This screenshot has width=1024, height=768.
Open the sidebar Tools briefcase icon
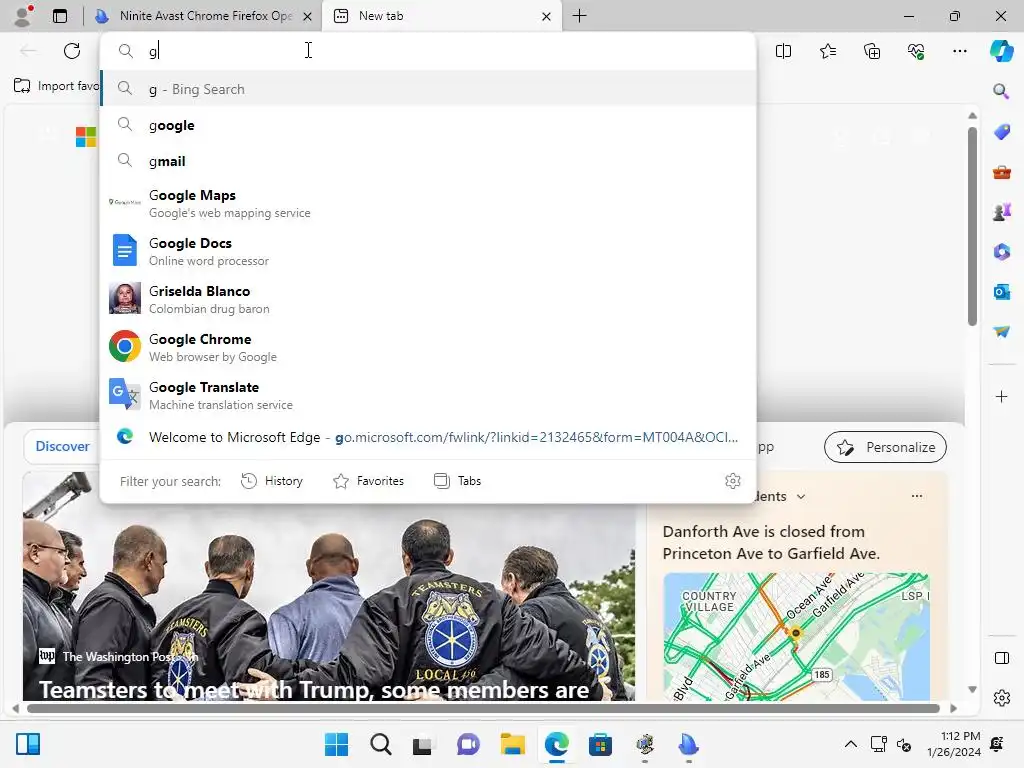pos(1001,172)
